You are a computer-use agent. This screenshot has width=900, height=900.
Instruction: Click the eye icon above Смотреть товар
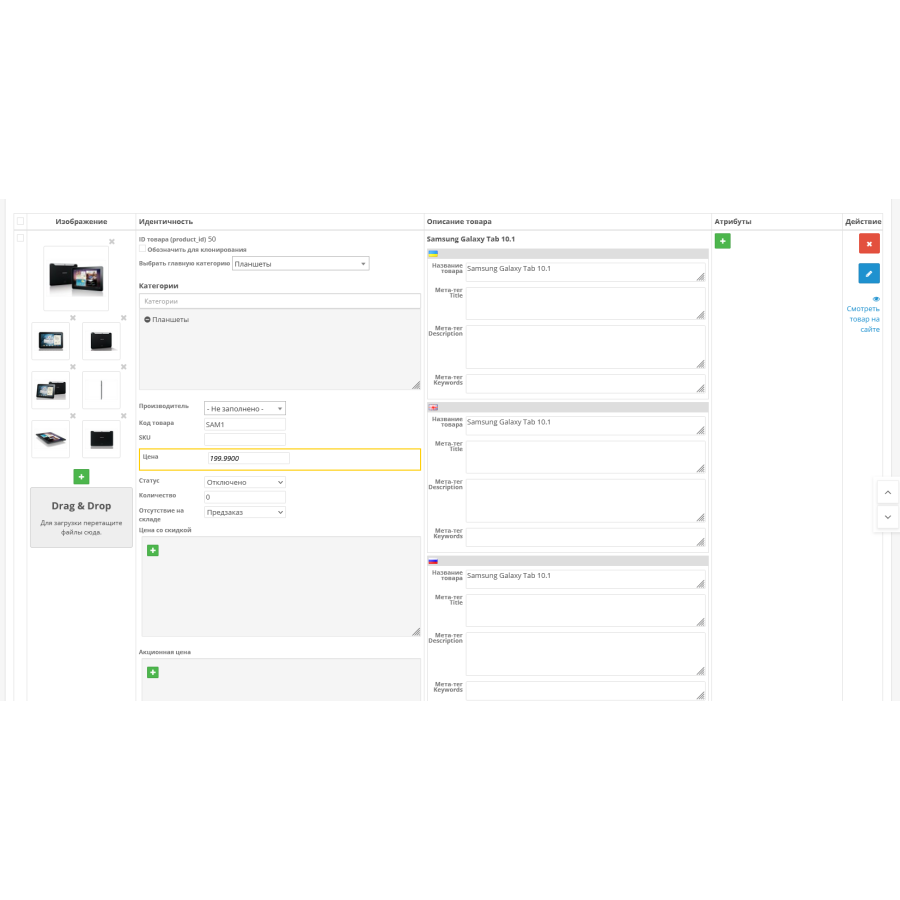876,299
